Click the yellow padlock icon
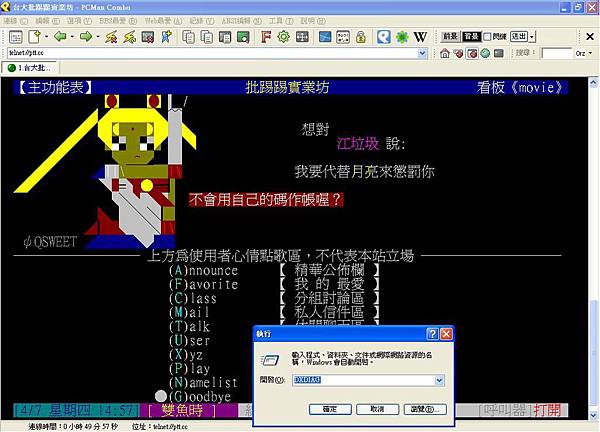Screen dimensions: 600x432 coord(360,37)
